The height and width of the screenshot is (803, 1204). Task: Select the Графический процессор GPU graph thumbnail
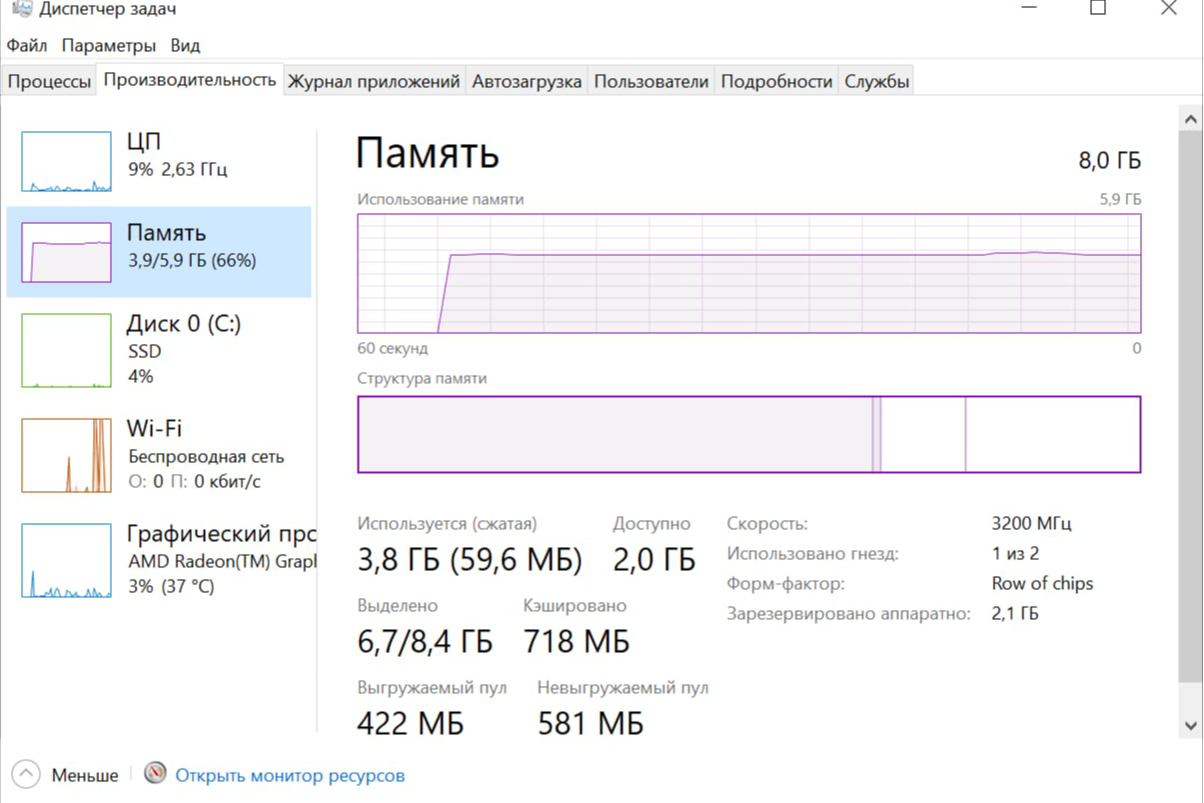[66, 560]
